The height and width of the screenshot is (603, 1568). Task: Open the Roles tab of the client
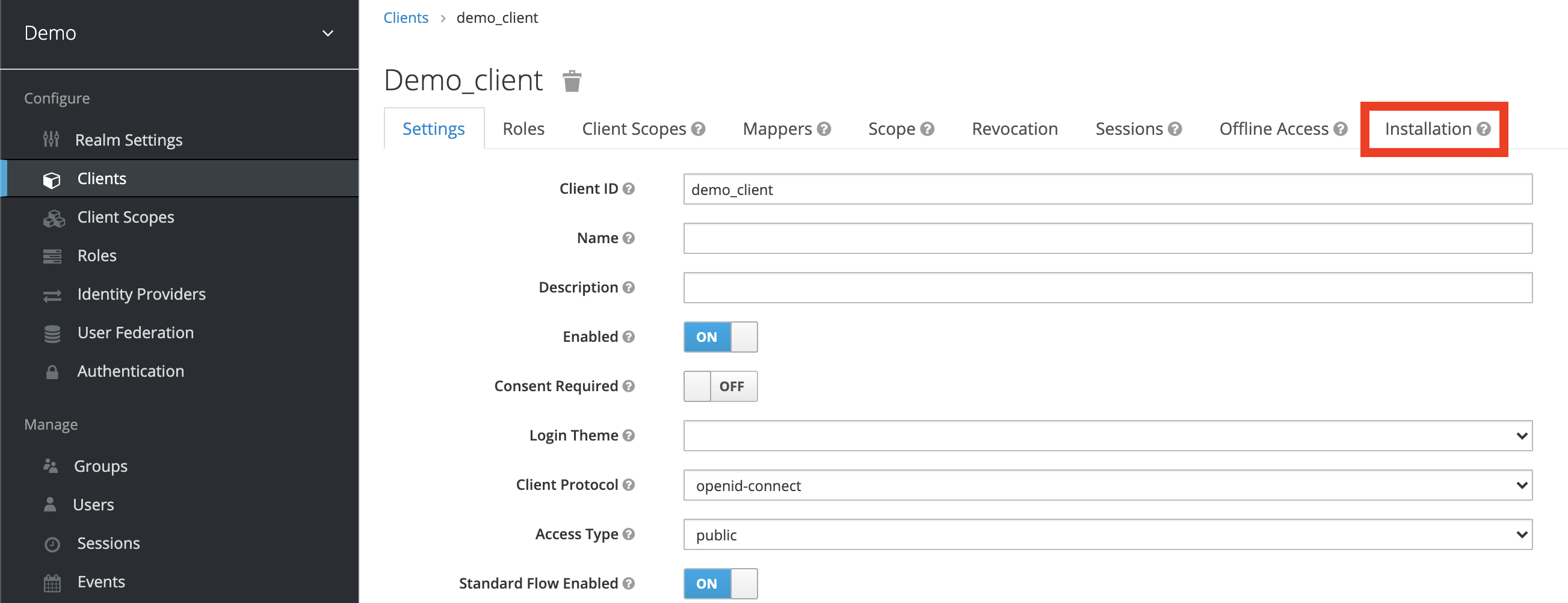[x=523, y=129]
